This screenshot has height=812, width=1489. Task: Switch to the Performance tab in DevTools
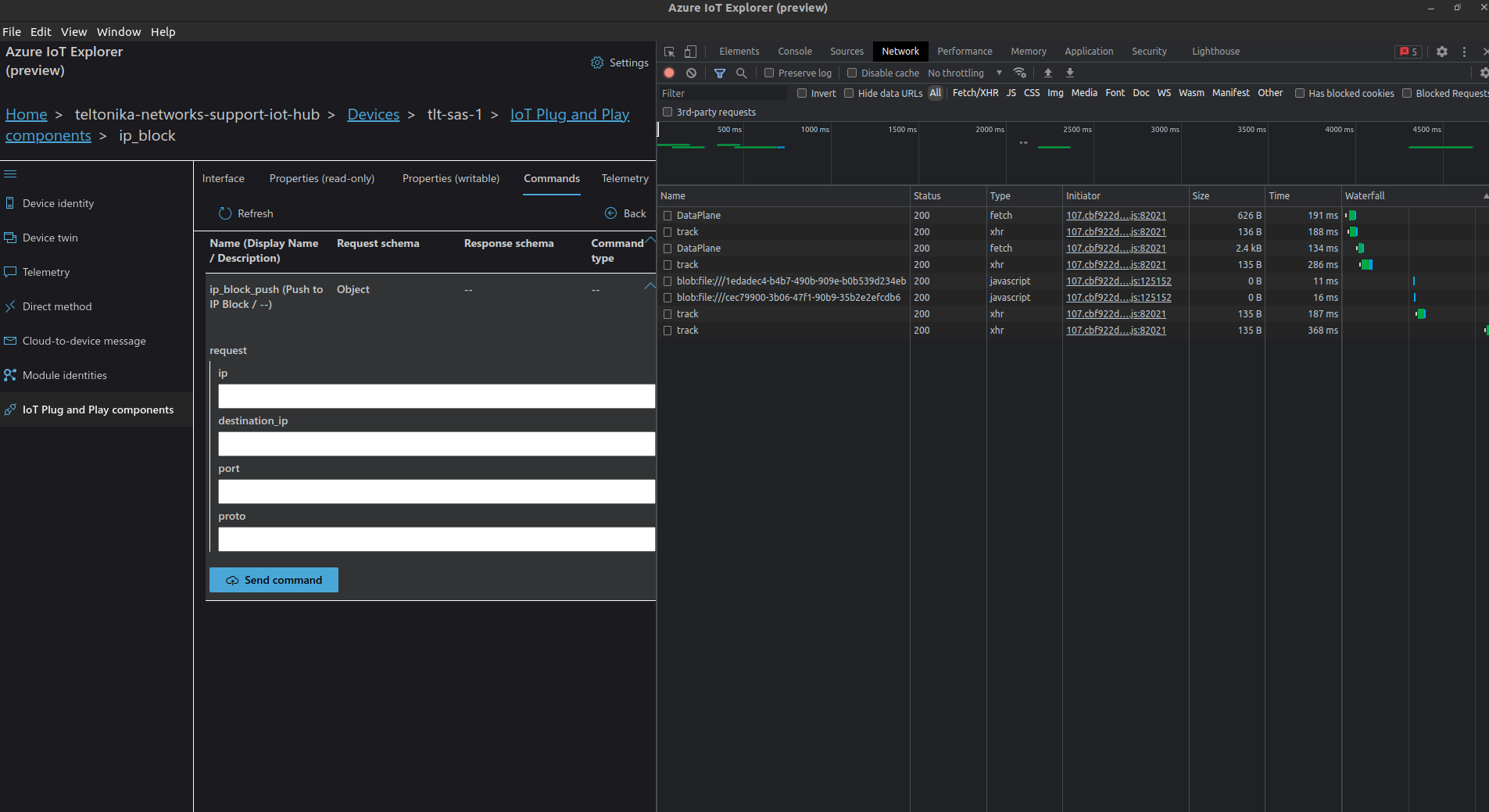point(964,51)
